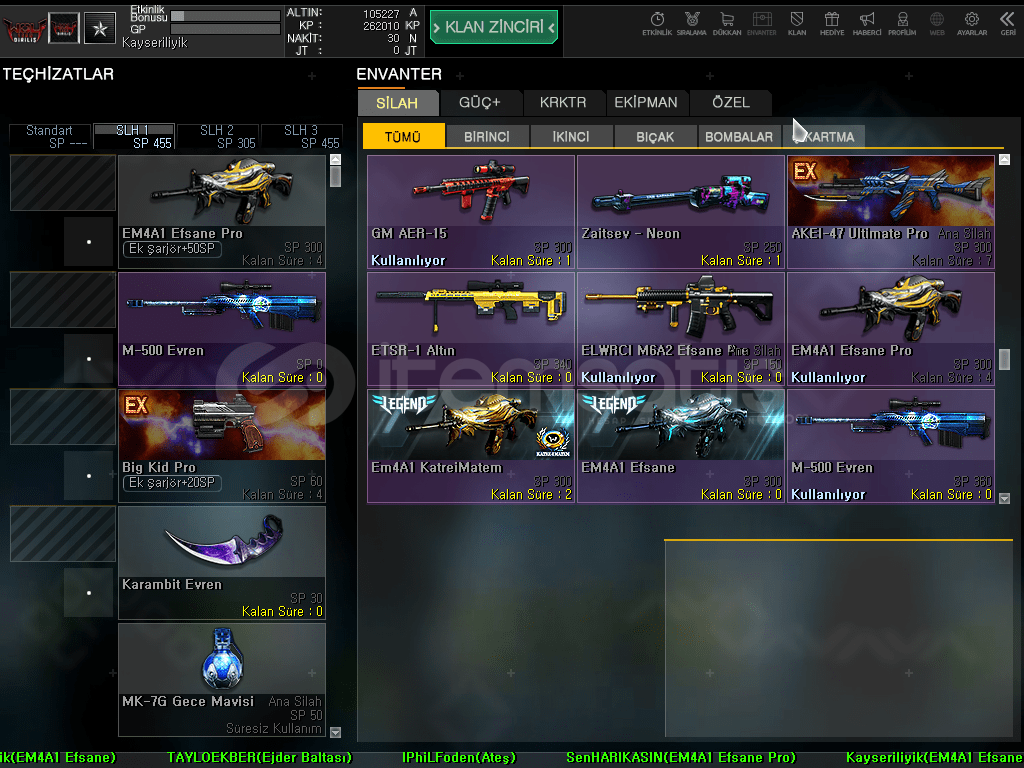This screenshot has width=1024, height=768.
Task: Select the Standart loadout slot
Action: coord(50,137)
